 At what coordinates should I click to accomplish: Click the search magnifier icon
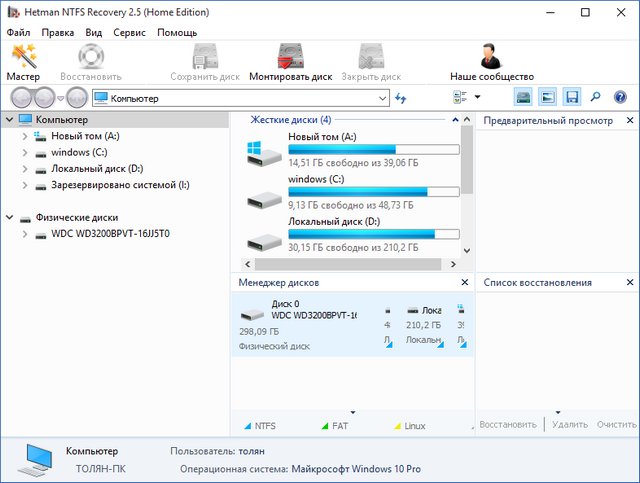pyautogui.click(x=596, y=98)
